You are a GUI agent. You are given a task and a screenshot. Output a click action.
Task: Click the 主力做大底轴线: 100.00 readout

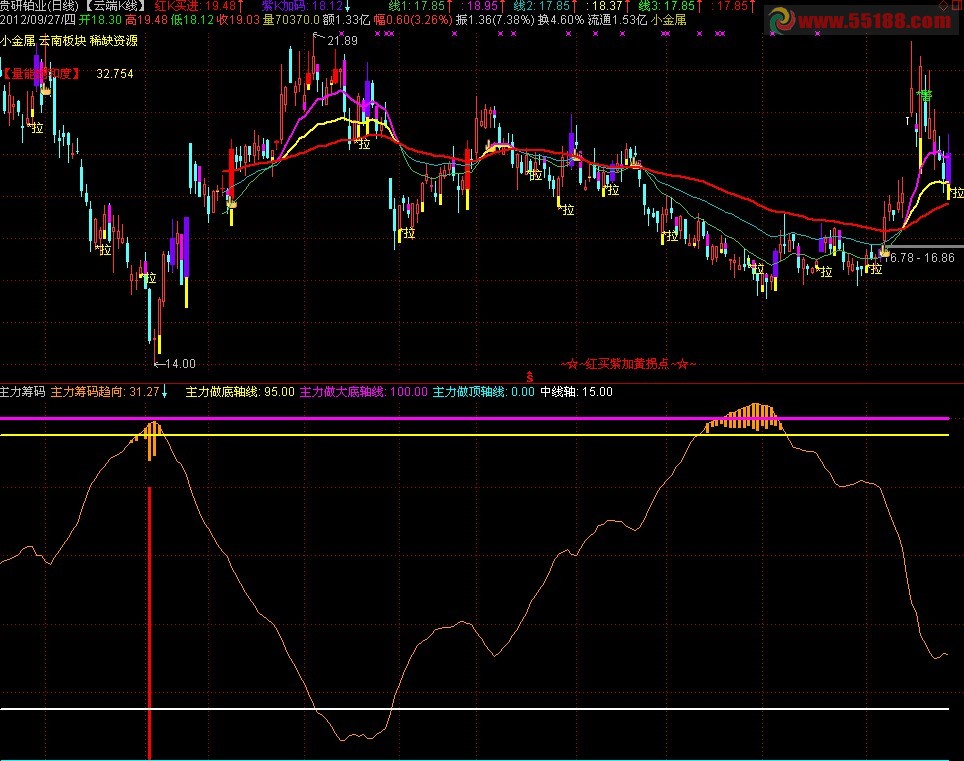tap(363, 392)
